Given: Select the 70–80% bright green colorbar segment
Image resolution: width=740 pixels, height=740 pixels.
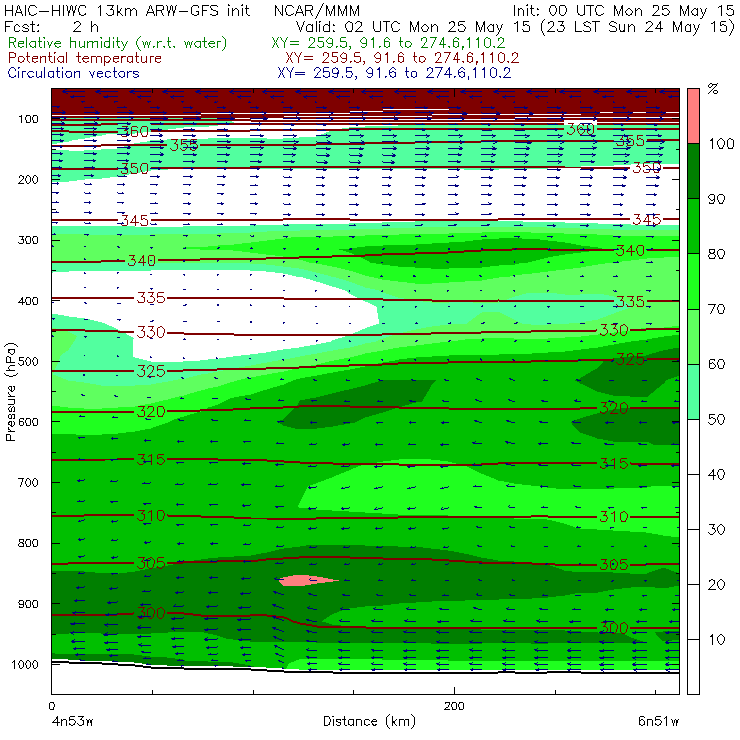Looking at the screenshot, I should (693, 281).
